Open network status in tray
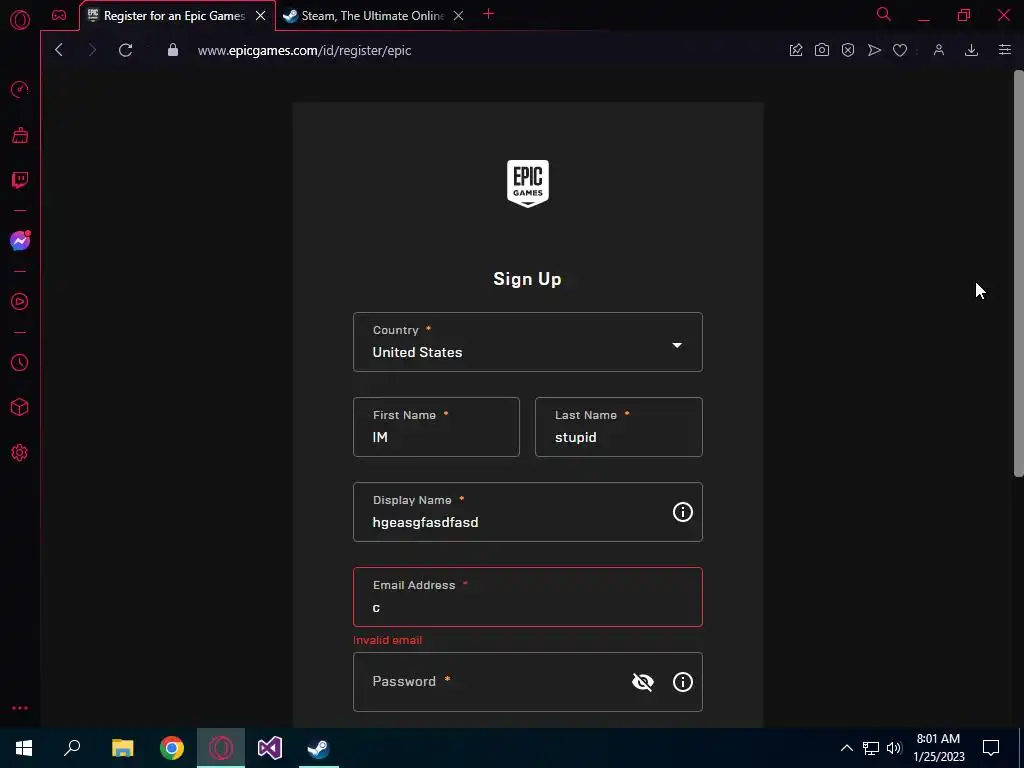1024x768 pixels. (871, 748)
